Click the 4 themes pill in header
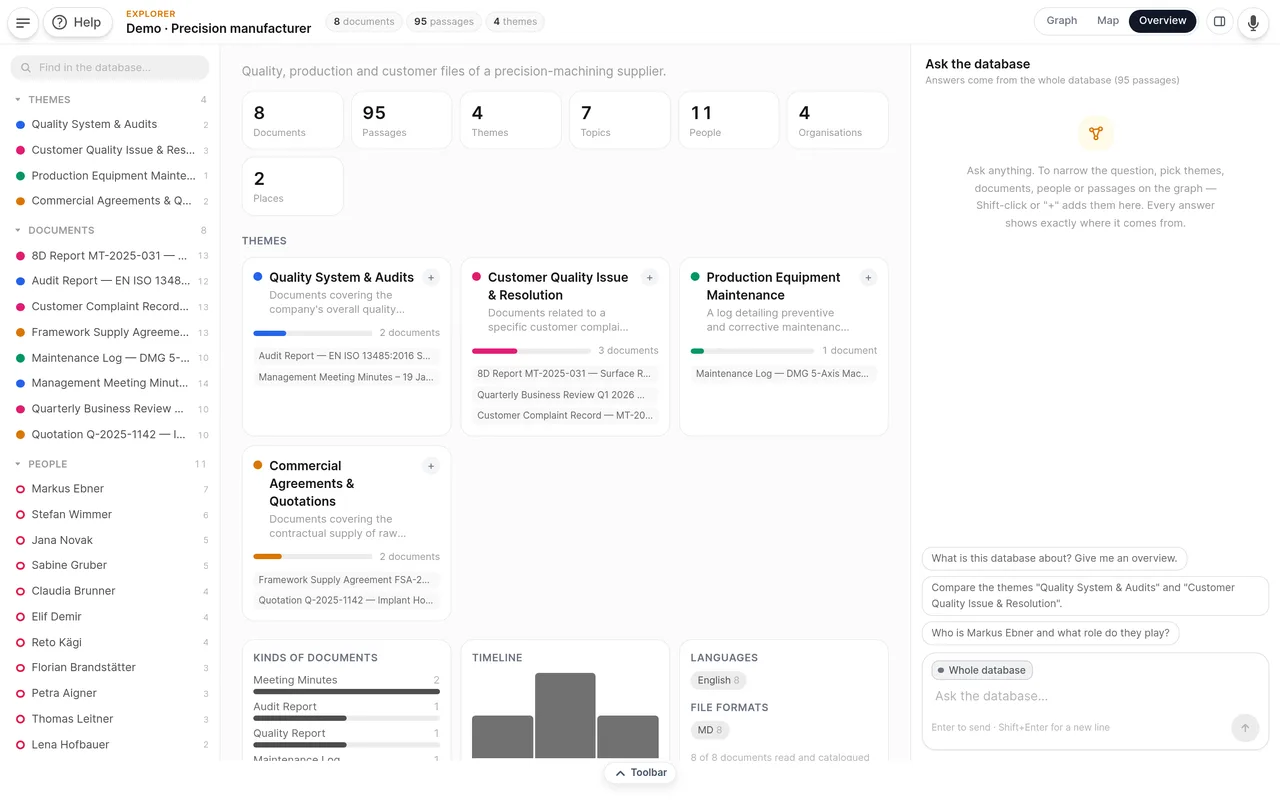Image resolution: width=1280 pixels, height=800 pixels. pyautogui.click(x=515, y=22)
